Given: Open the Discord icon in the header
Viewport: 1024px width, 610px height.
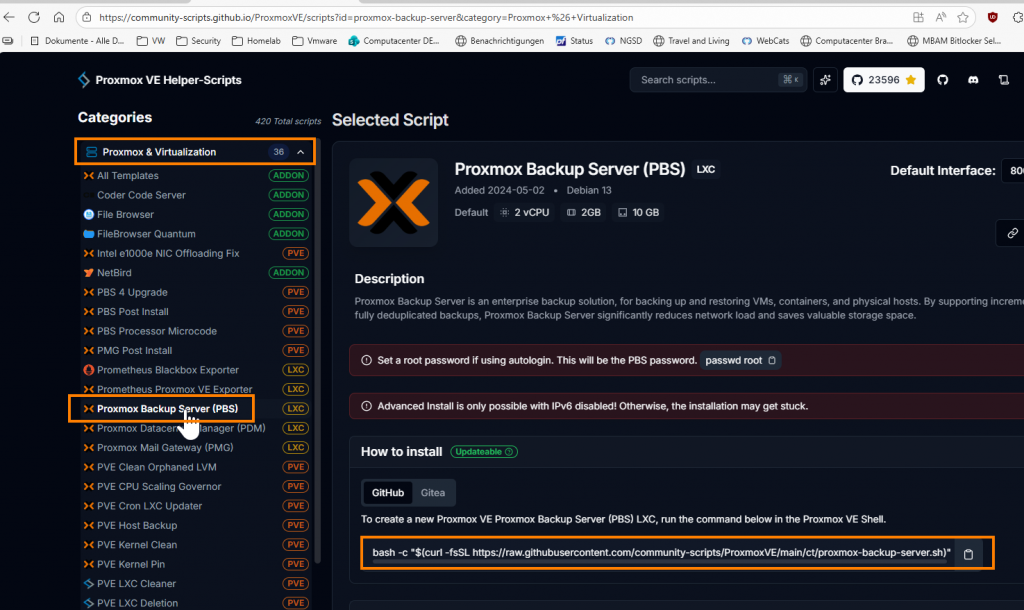Looking at the screenshot, I should 973,80.
